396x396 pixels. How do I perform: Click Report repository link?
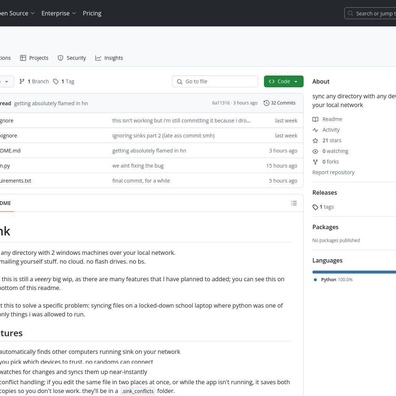[x=333, y=172]
